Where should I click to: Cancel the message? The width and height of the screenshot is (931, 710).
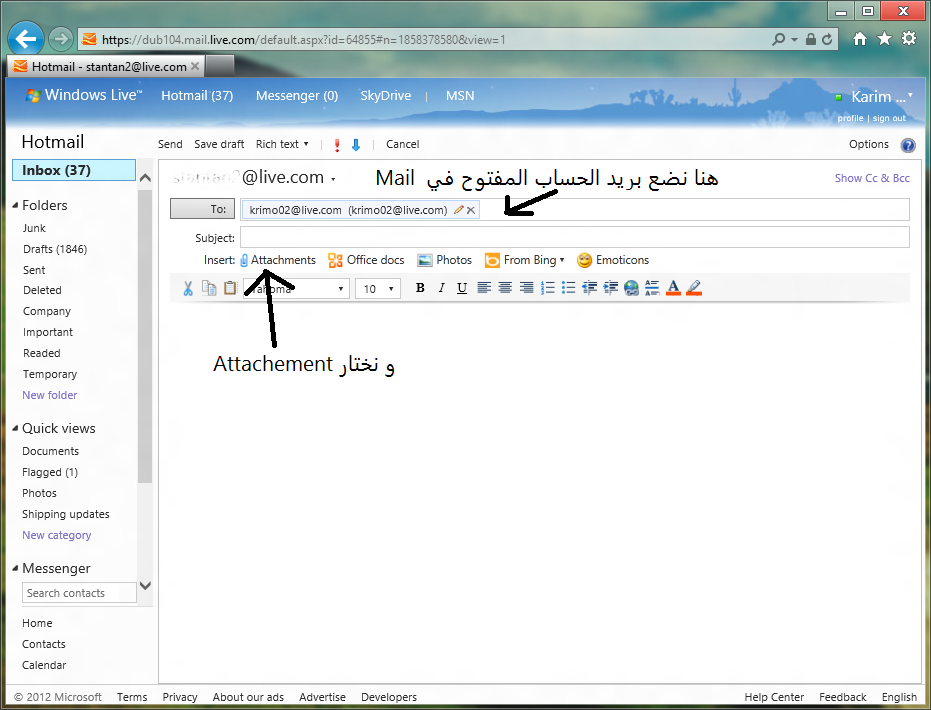[403, 144]
